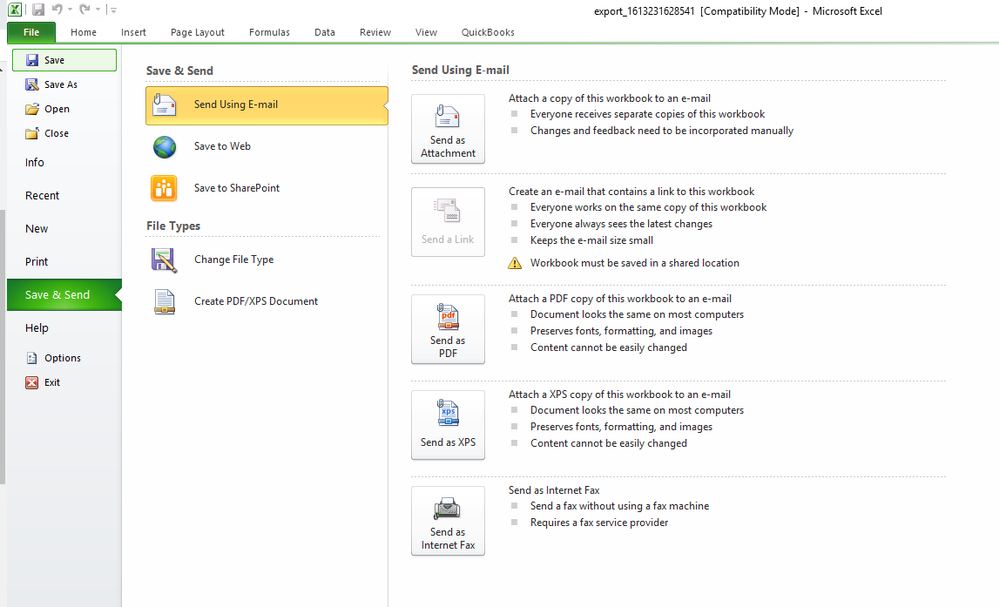The width and height of the screenshot is (999, 607).
Task: Click the Excel application icon in title bar
Action: click(15, 10)
